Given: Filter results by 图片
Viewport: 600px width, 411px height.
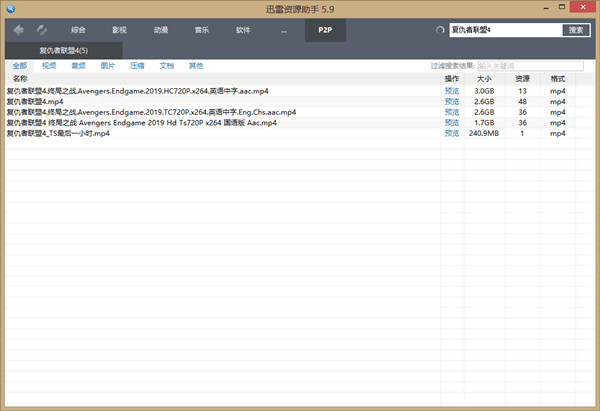Looking at the screenshot, I should coord(108,66).
